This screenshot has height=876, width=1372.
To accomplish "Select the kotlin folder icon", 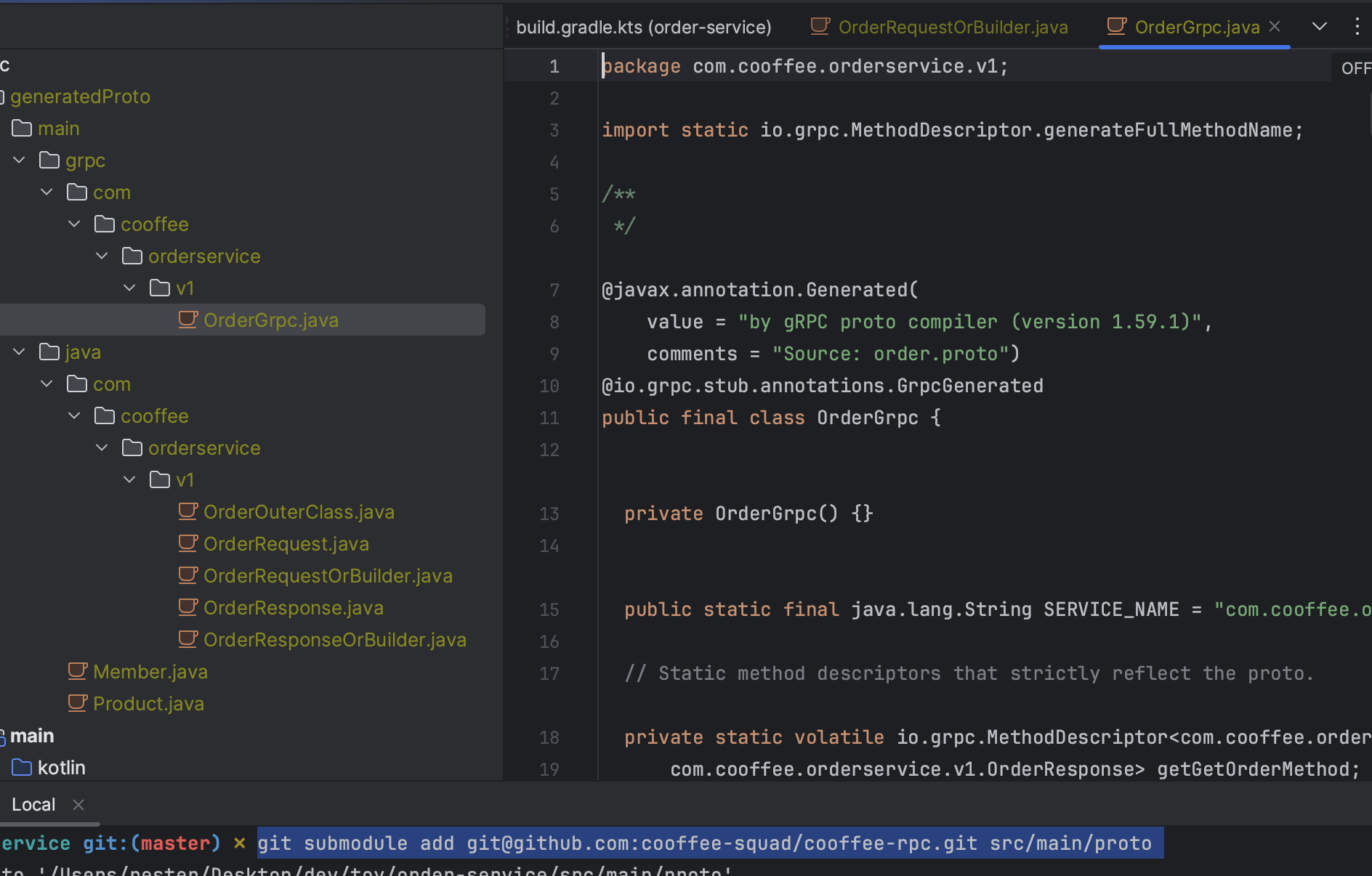I will [22, 767].
